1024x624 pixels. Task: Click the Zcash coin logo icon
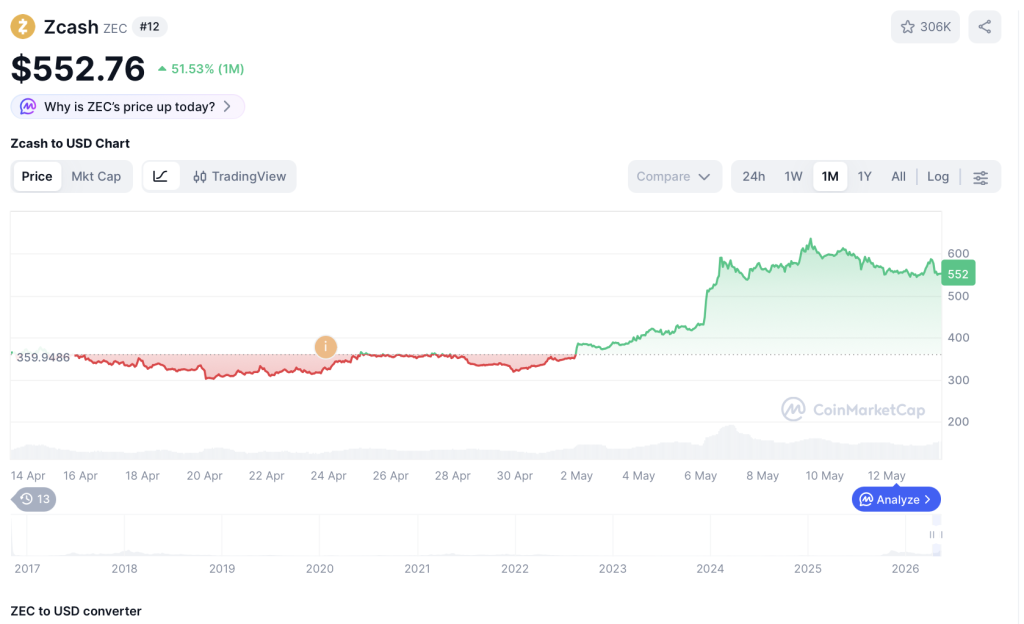point(23,27)
